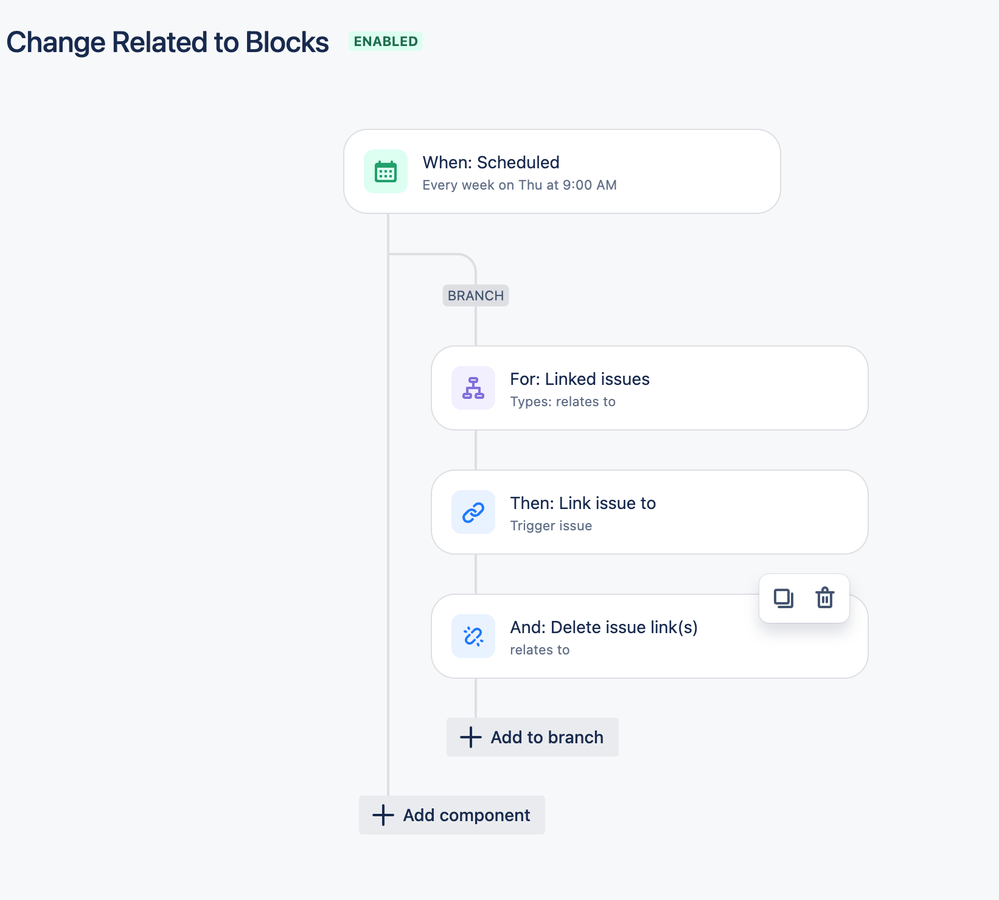Click the chain-link icon for Link issue to

pos(473,512)
